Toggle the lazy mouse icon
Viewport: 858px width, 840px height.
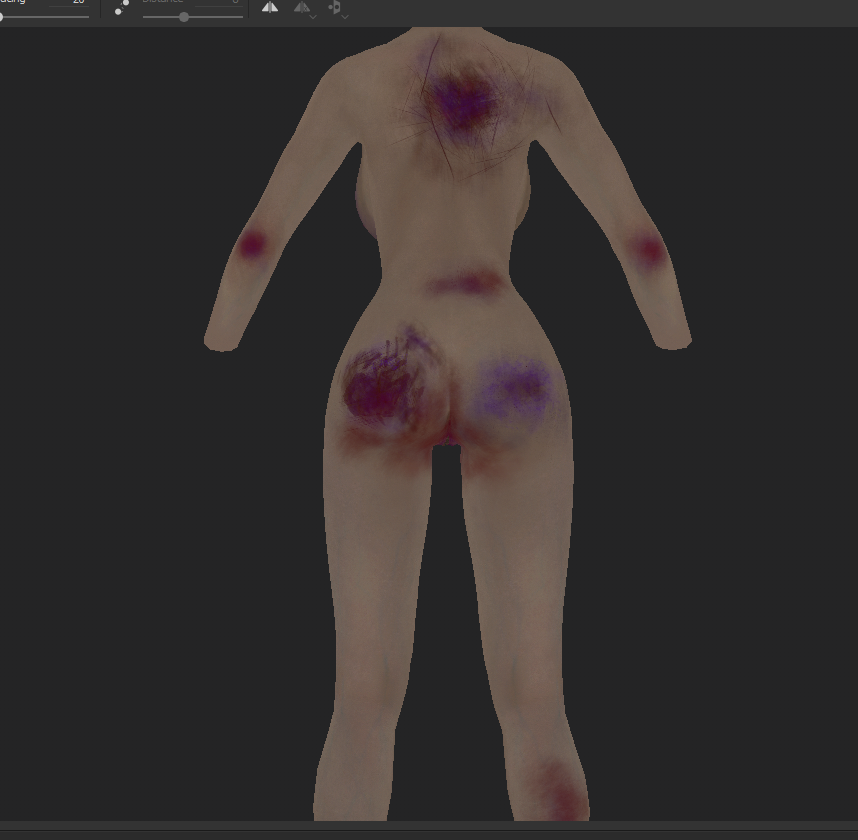point(121,7)
